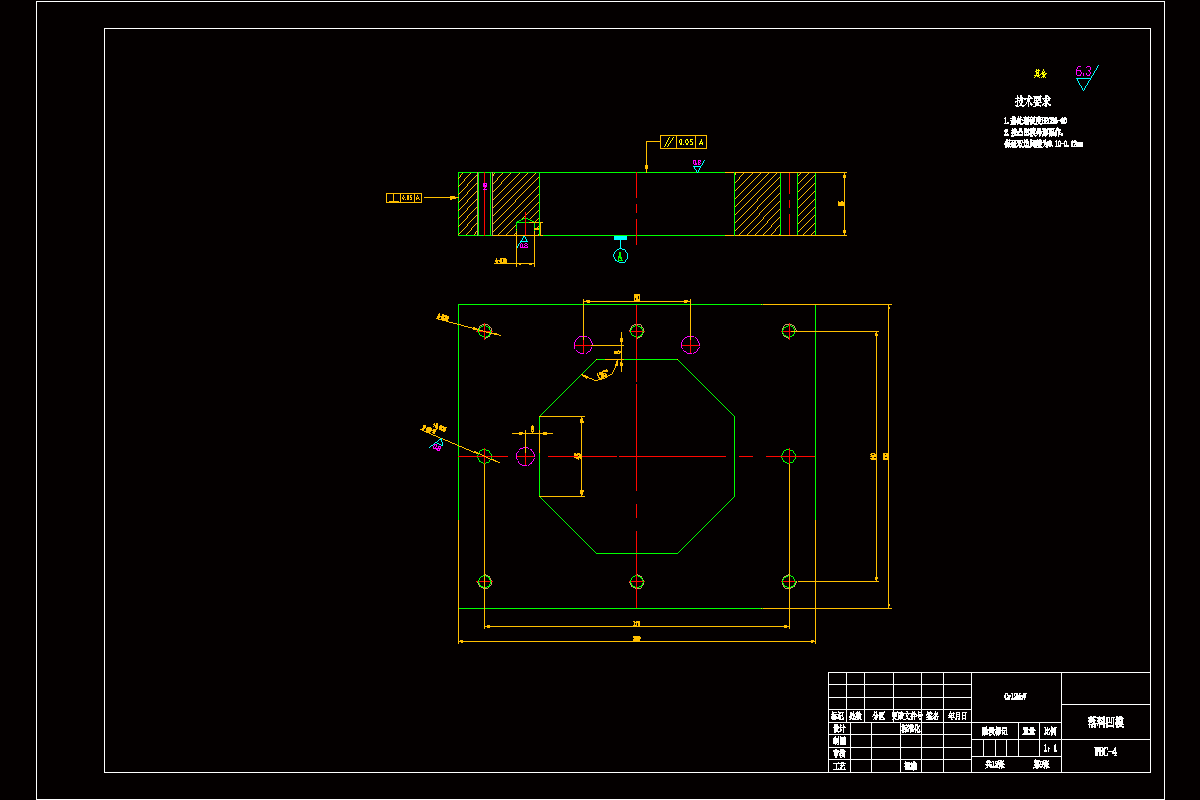Pick the top-left green corner hole
1200x800 pixels.
pos(485,331)
